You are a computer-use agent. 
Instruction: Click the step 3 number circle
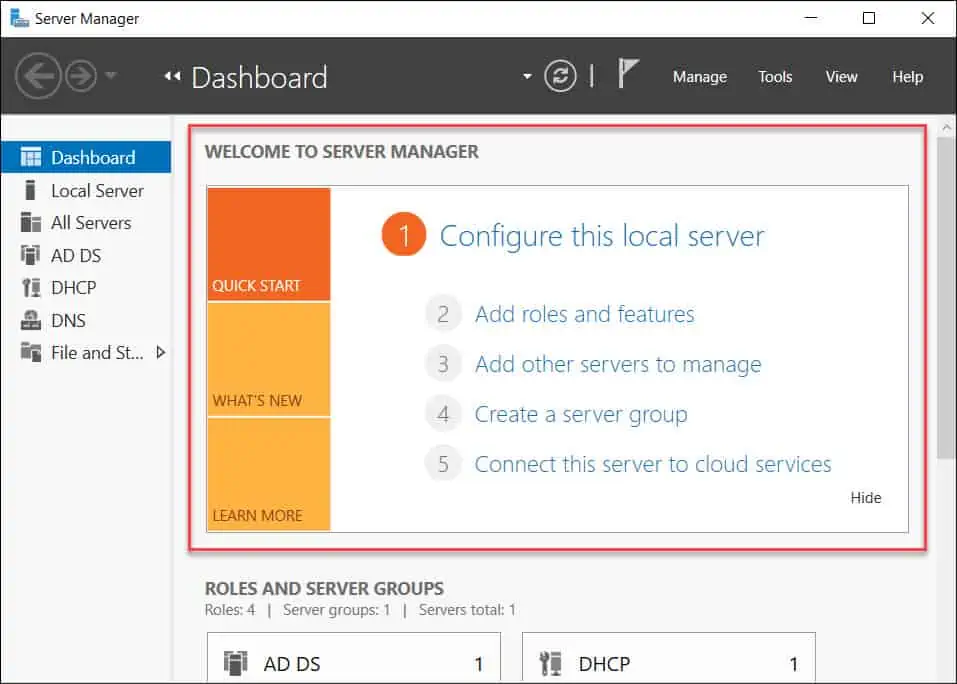pyautogui.click(x=443, y=364)
